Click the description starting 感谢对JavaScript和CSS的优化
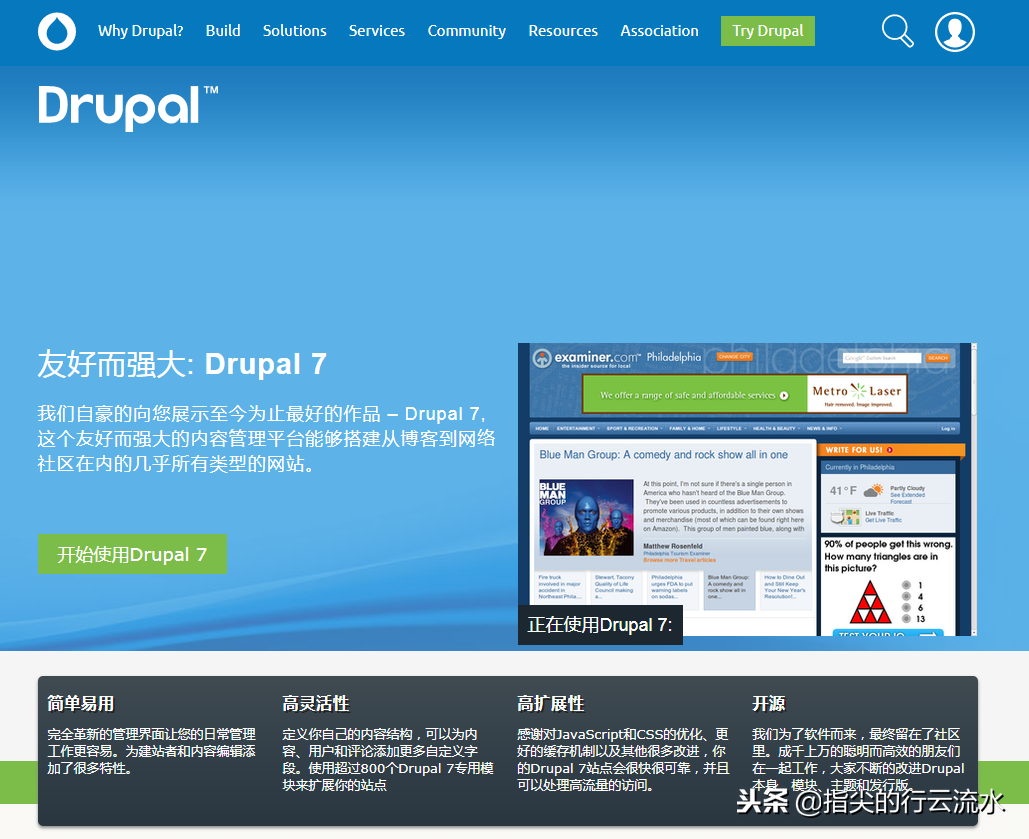 (623, 760)
